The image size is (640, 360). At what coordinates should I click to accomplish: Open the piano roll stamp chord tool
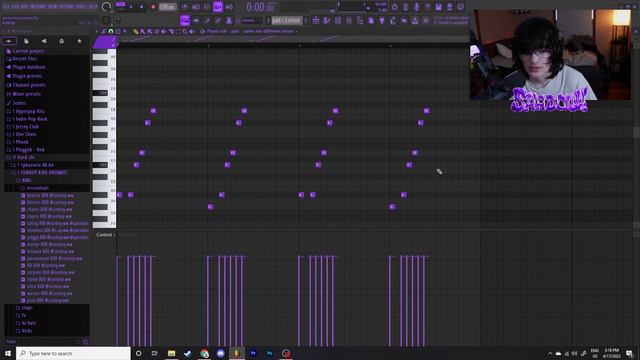pos(118,31)
